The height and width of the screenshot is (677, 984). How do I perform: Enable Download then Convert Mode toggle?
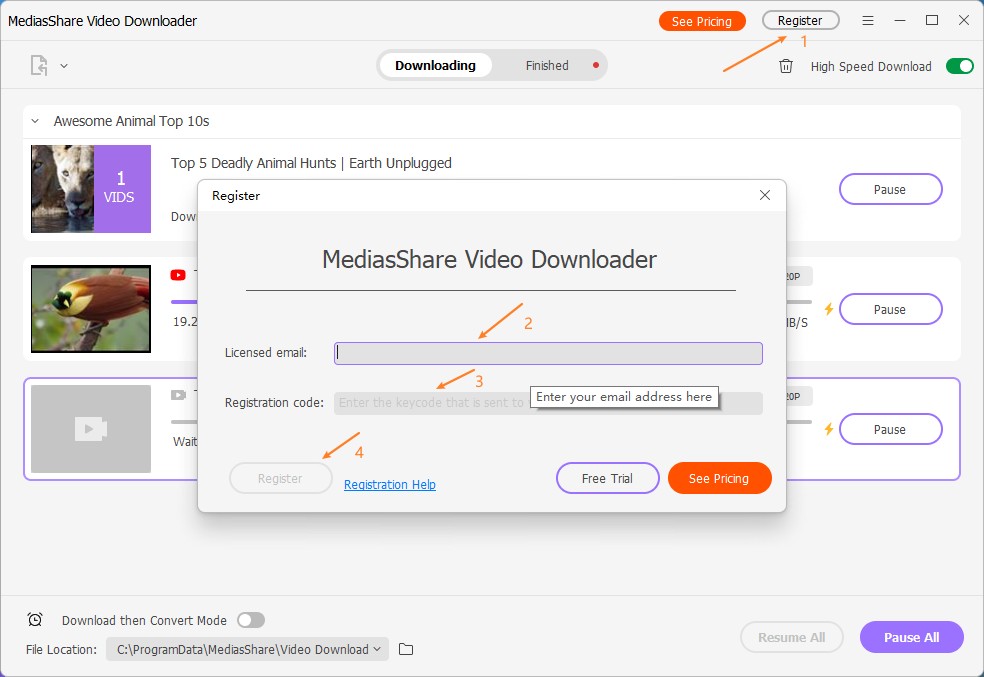(x=250, y=620)
